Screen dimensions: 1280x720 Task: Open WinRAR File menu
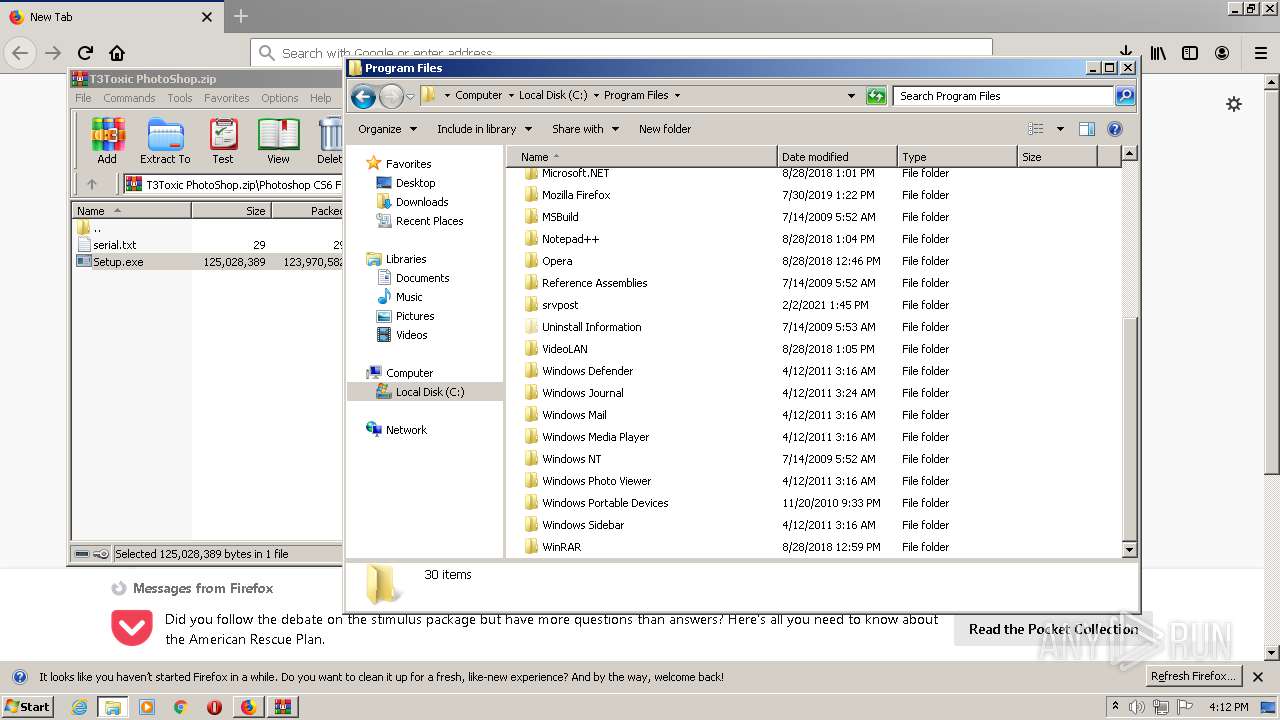click(83, 98)
